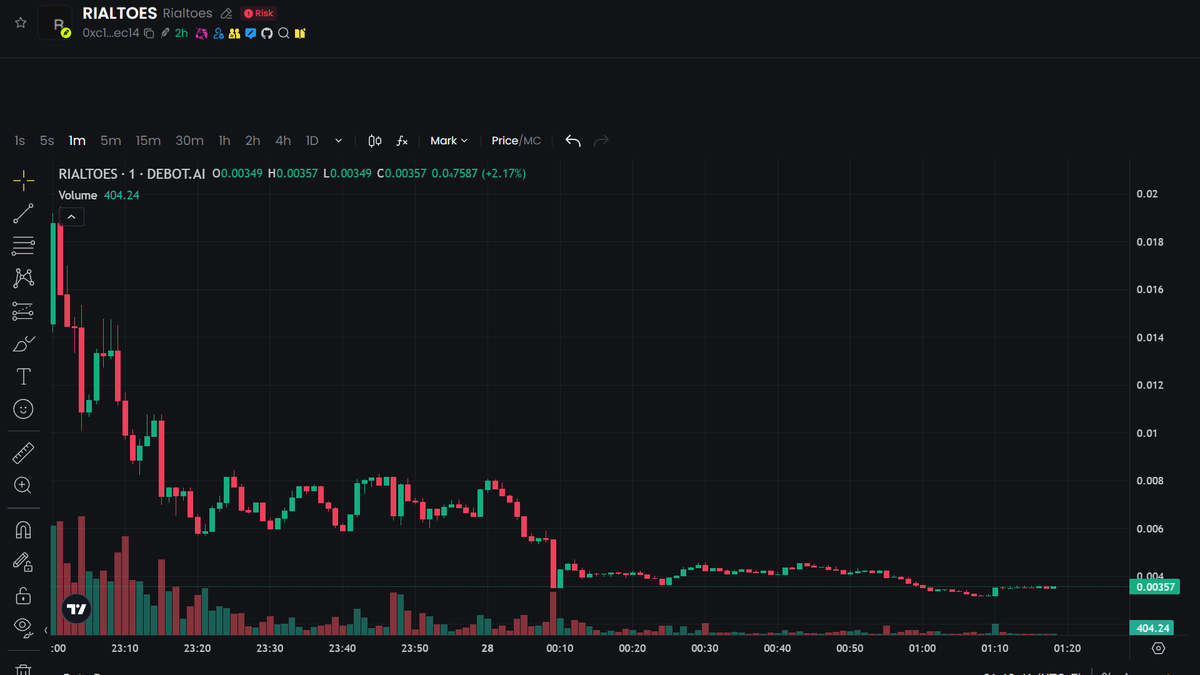The image size is (1200, 675).
Task: Click the 23:50 time axis label
Action: coord(415,648)
